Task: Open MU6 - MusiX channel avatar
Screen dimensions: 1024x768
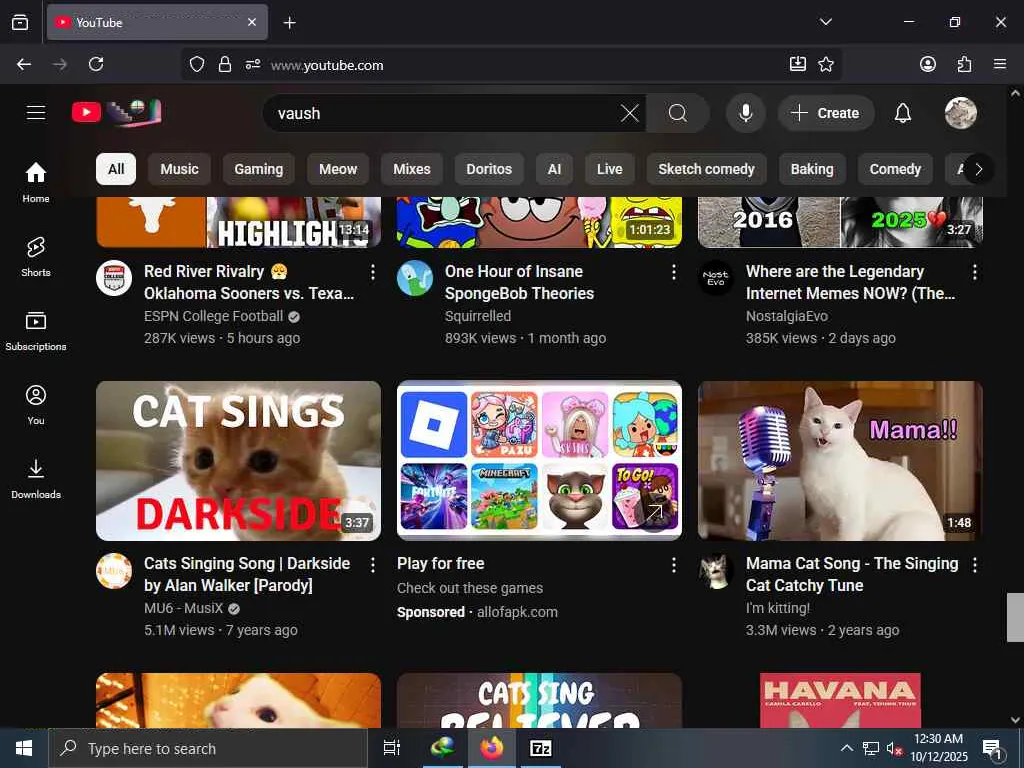Action: (114, 571)
